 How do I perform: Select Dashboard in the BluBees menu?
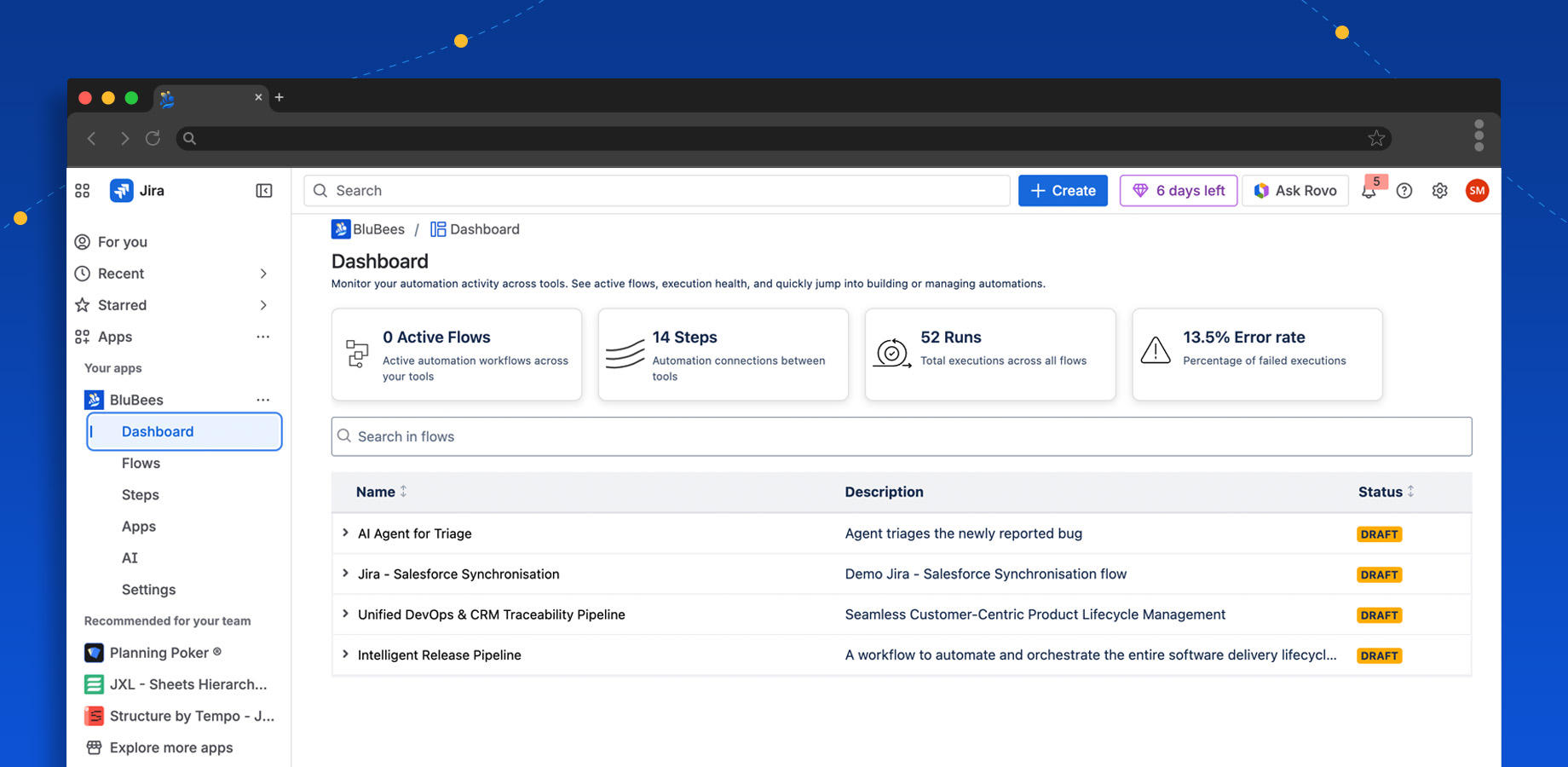pyautogui.click(x=184, y=431)
